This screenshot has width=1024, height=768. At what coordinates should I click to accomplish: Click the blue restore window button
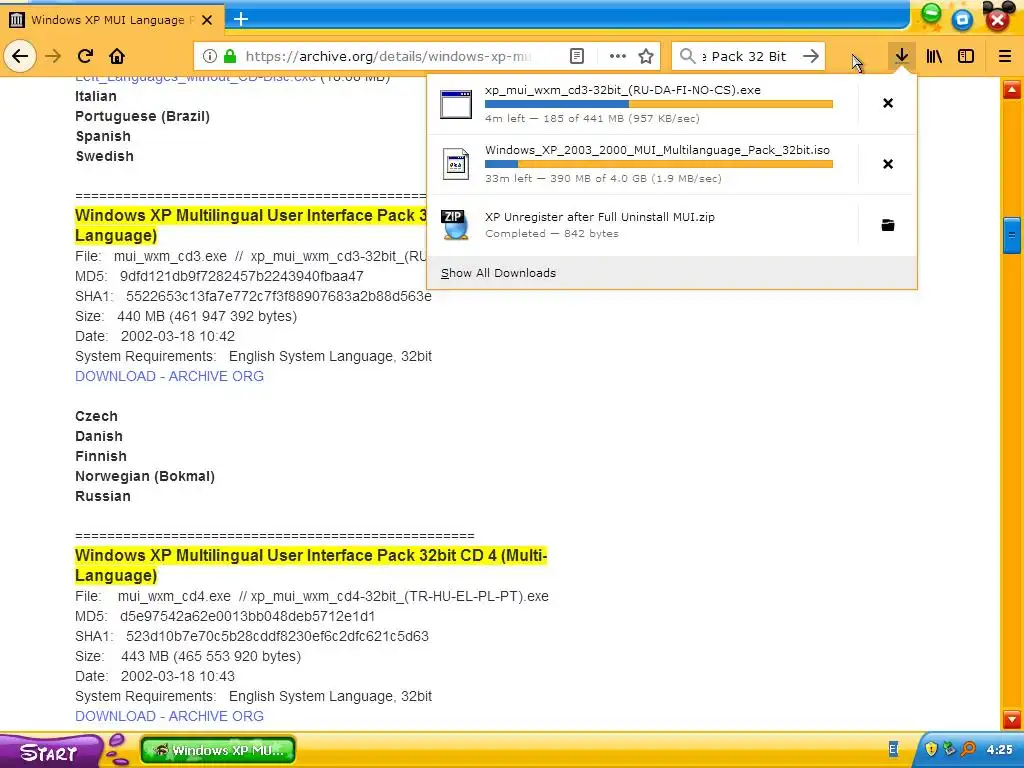(962, 20)
